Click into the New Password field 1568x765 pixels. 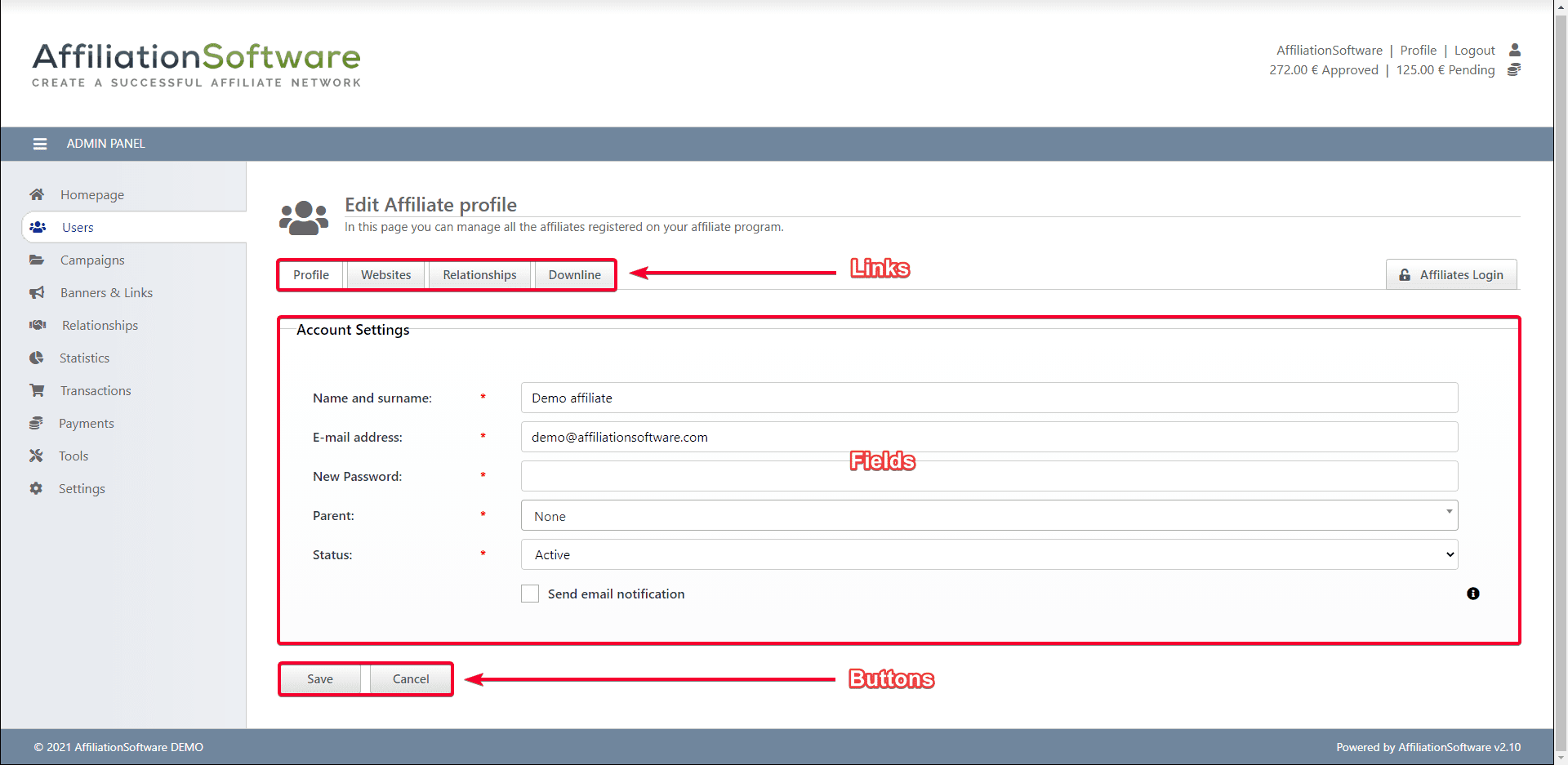(988, 476)
